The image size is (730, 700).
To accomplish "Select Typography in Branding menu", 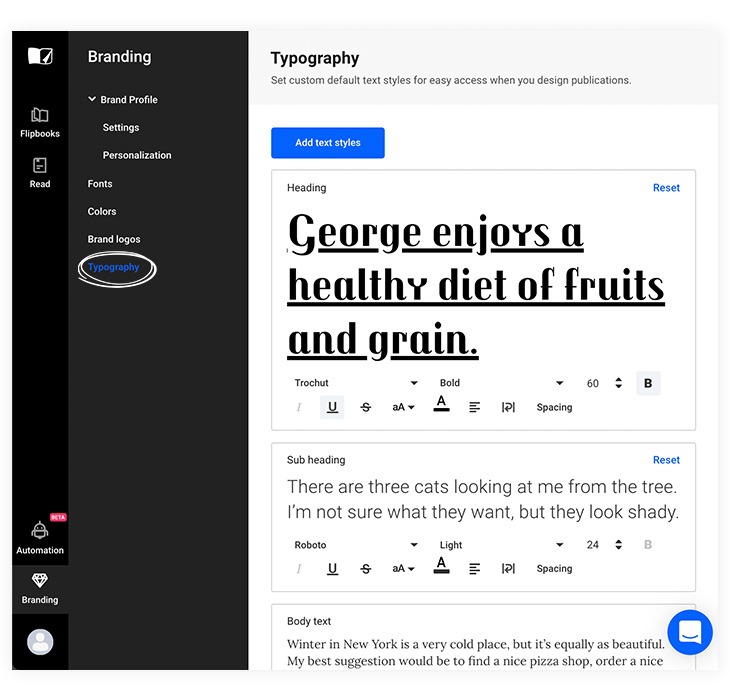I will pyautogui.click(x=114, y=267).
